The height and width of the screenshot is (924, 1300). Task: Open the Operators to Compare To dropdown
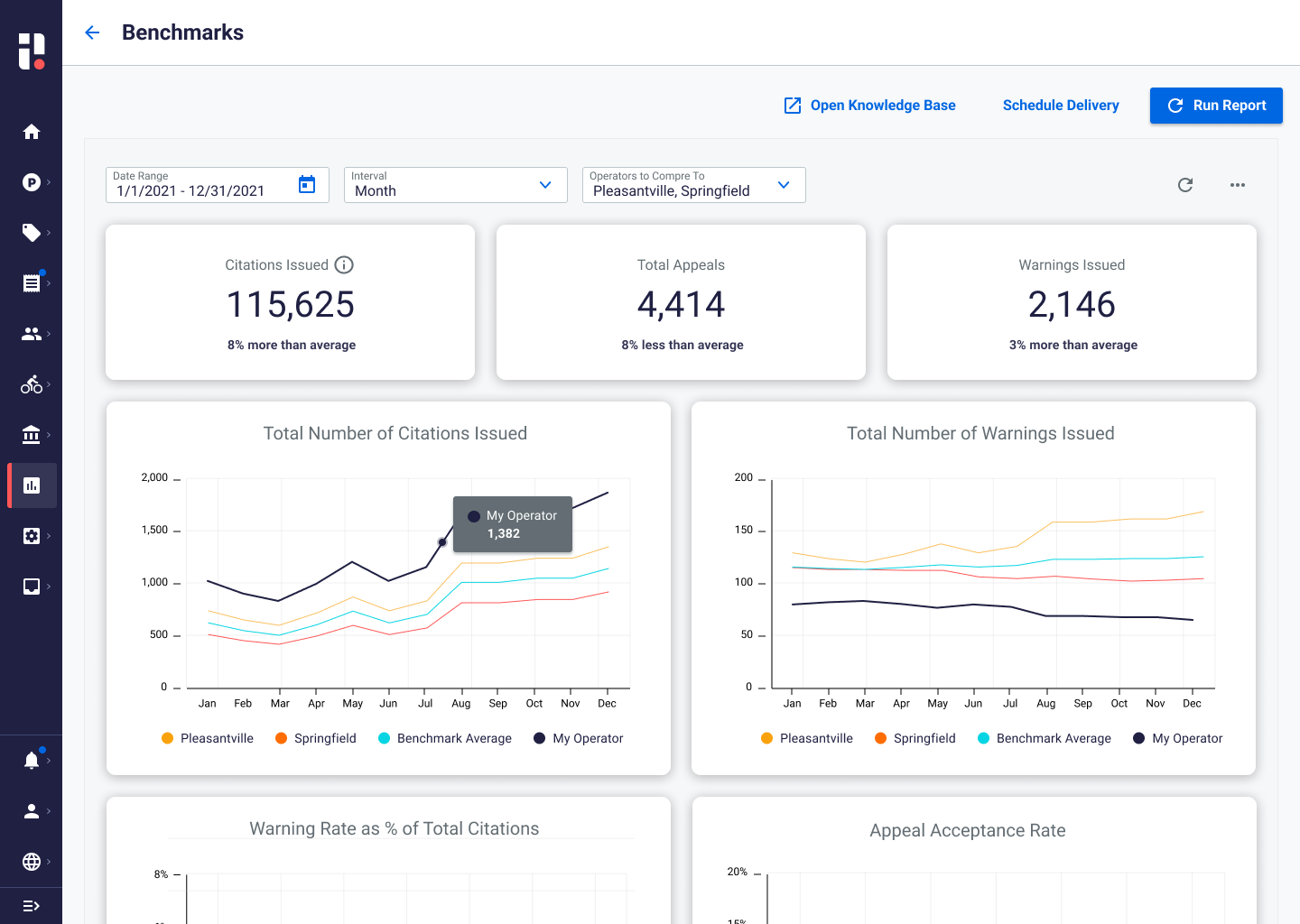[693, 185]
